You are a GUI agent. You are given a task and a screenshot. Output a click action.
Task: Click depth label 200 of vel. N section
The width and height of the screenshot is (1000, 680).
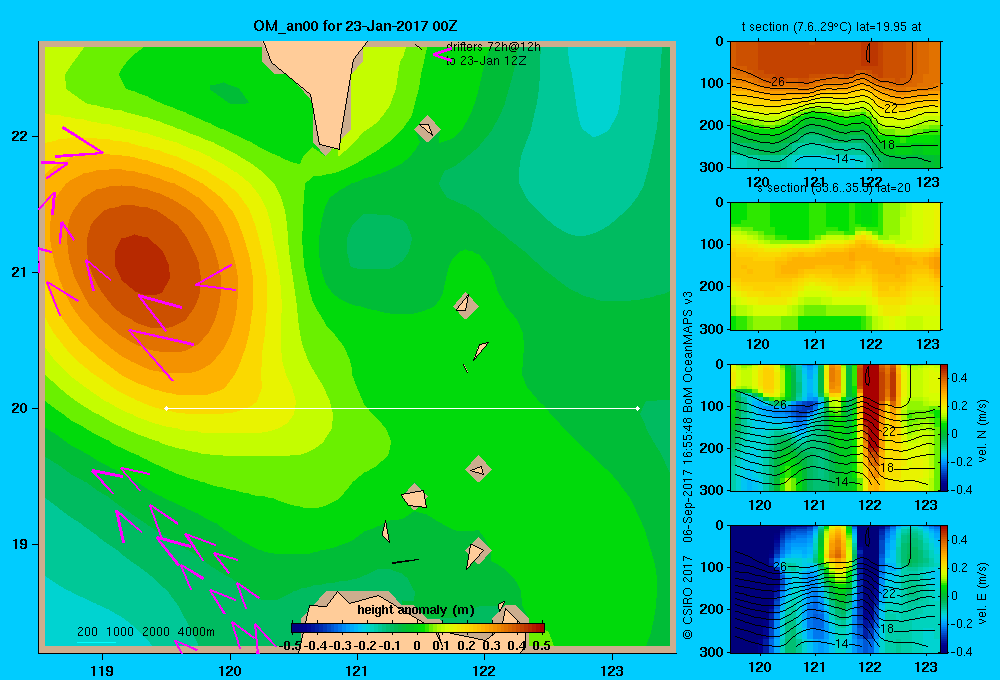click(712, 448)
